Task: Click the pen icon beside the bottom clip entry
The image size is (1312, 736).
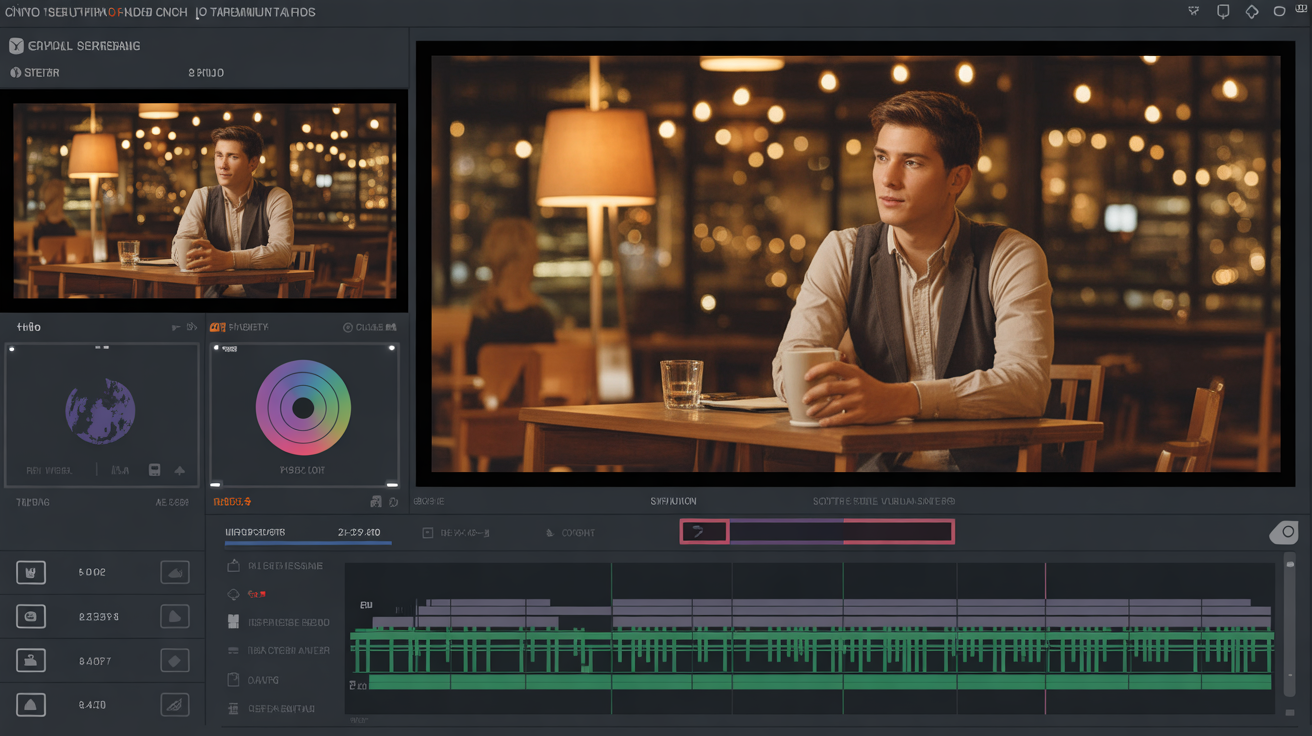Action: coord(175,704)
